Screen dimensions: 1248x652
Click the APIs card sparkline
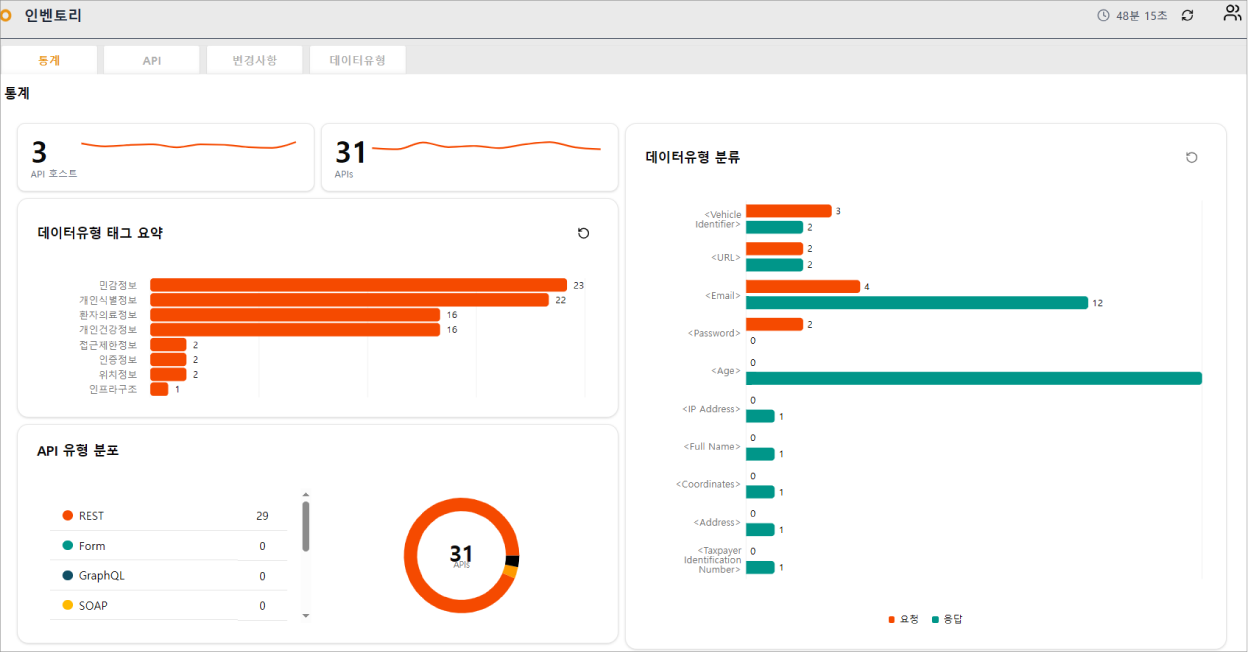point(486,146)
